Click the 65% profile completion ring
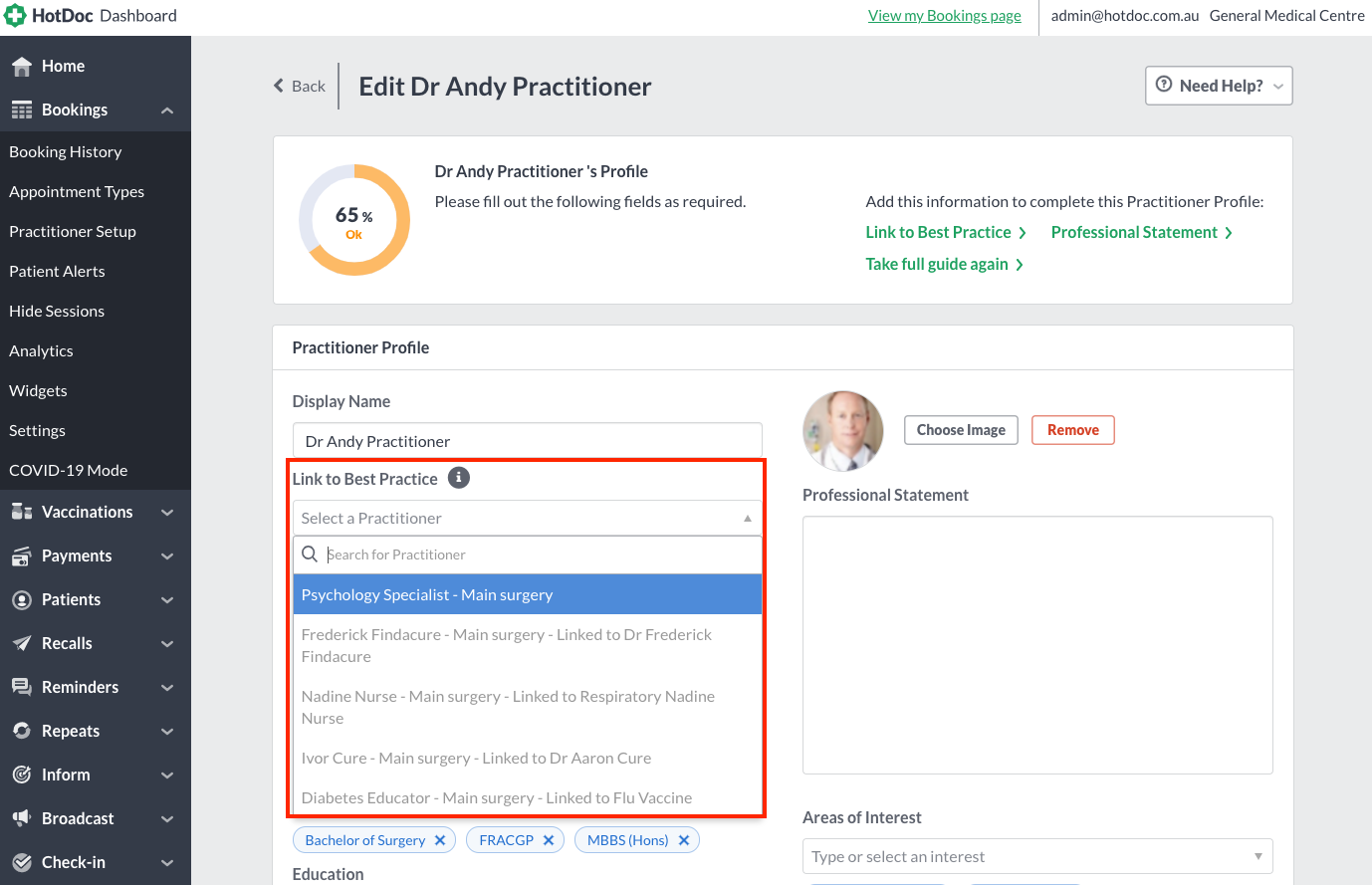Image resolution: width=1372 pixels, height=885 pixels. (353, 220)
